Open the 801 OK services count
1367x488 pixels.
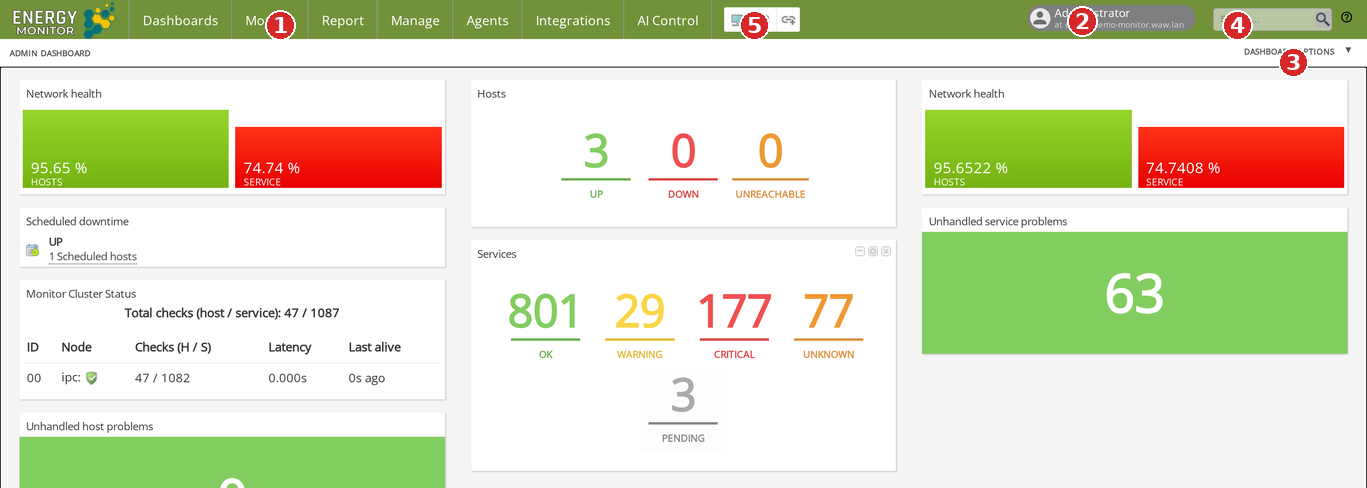pos(545,312)
